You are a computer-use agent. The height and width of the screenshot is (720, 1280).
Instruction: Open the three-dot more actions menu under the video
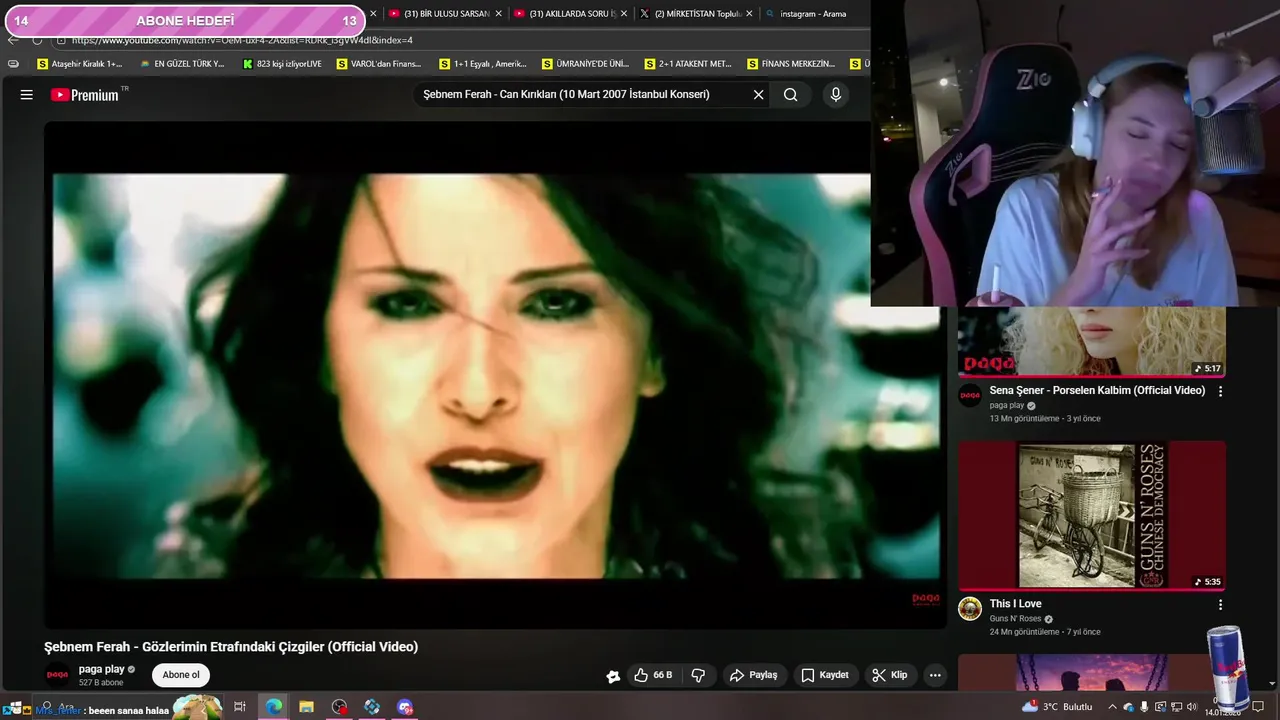pyautogui.click(x=935, y=675)
